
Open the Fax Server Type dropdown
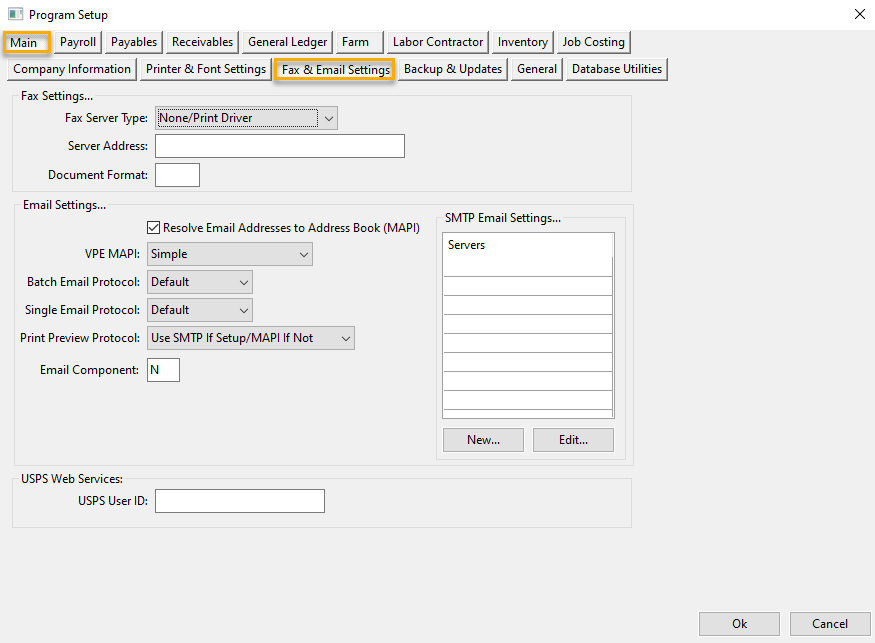tap(246, 118)
